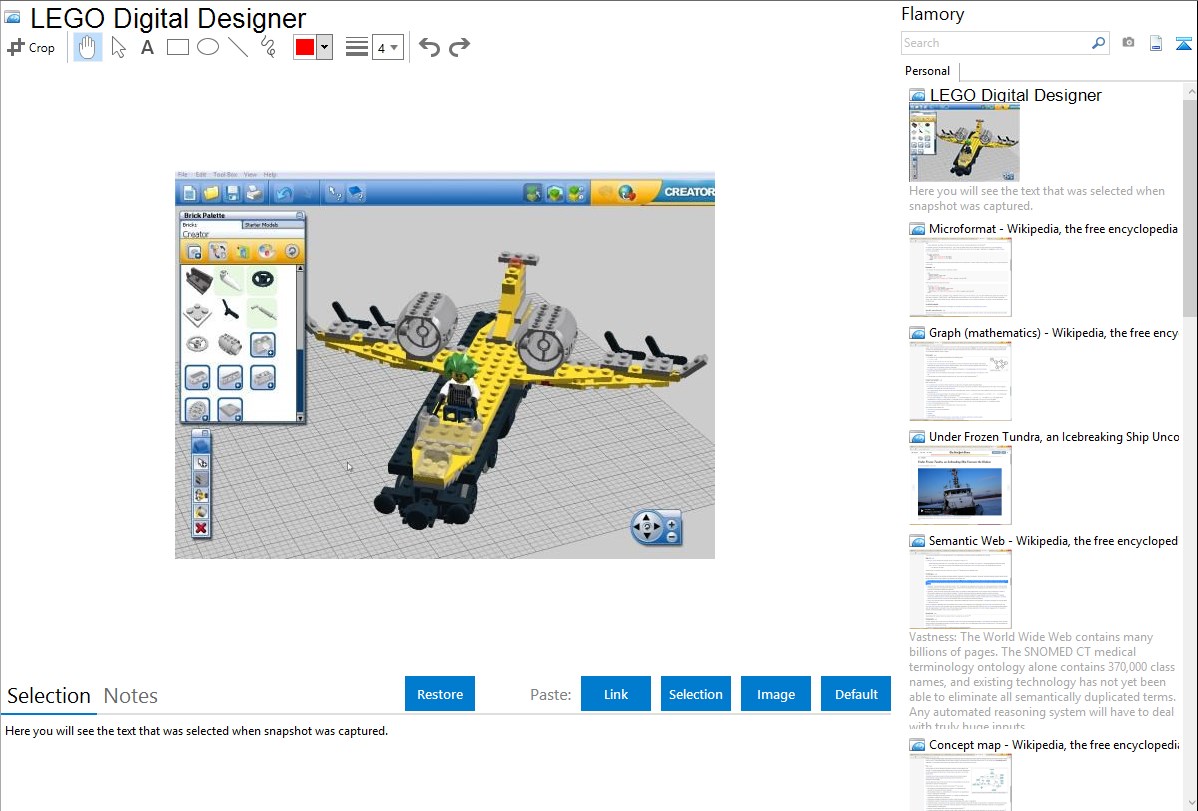The height and width of the screenshot is (811, 1198).
Task: Select the Crop tool
Action: click(31, 47)
